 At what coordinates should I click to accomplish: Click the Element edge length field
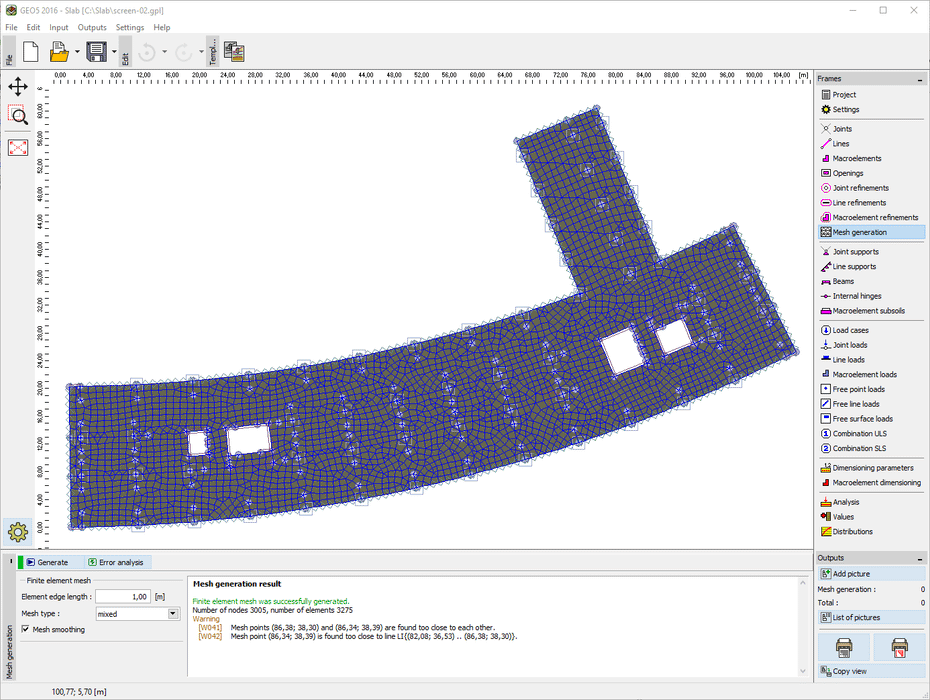pos(123,597)
